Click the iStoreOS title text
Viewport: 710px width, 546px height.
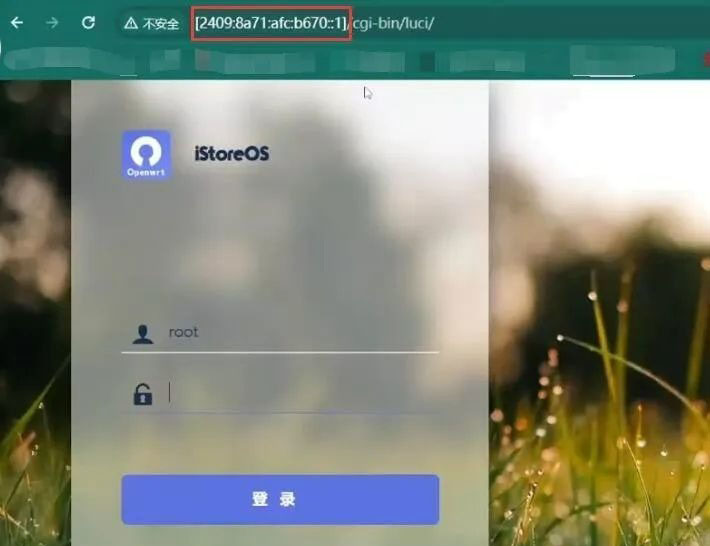(232, 153)
